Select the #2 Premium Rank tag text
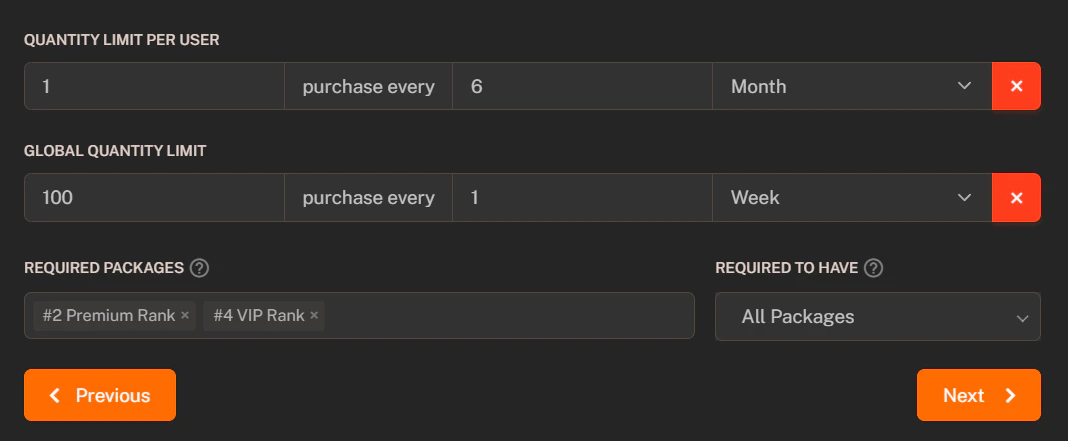1068x441 pixels. coord(108,316)
